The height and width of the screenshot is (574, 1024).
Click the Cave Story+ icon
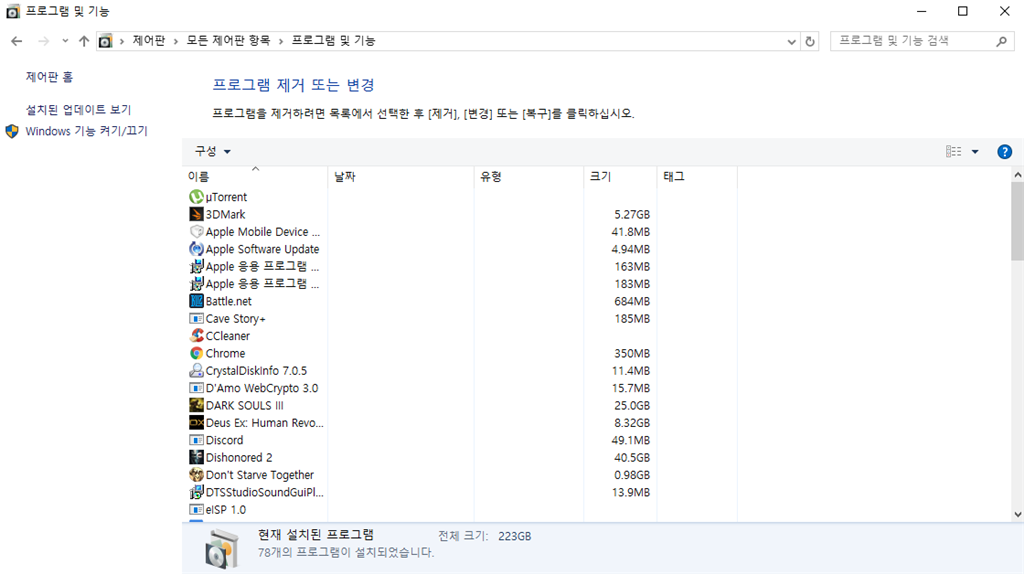coord(196,319)
